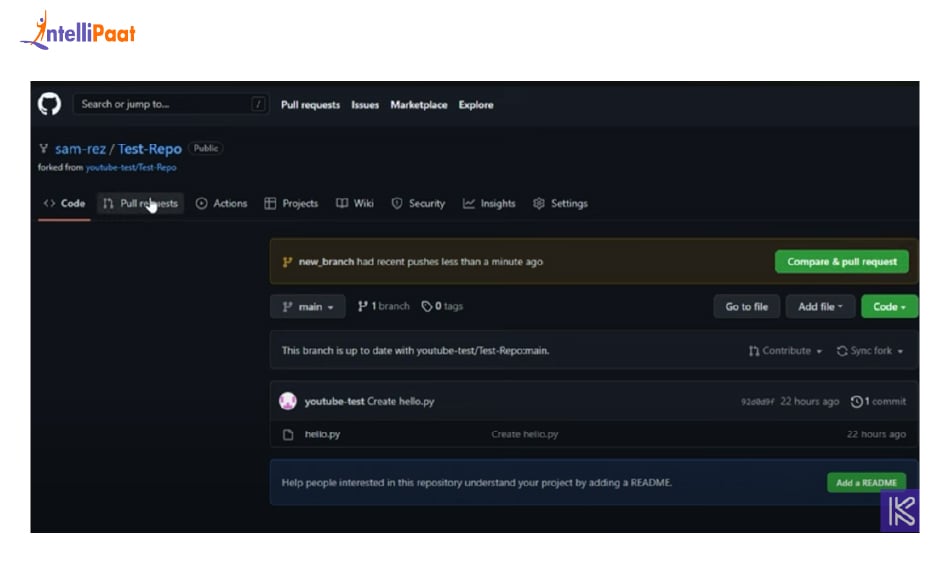Focus the Search or jump to field
Viewport: 950px width, 575px height.
170,104
